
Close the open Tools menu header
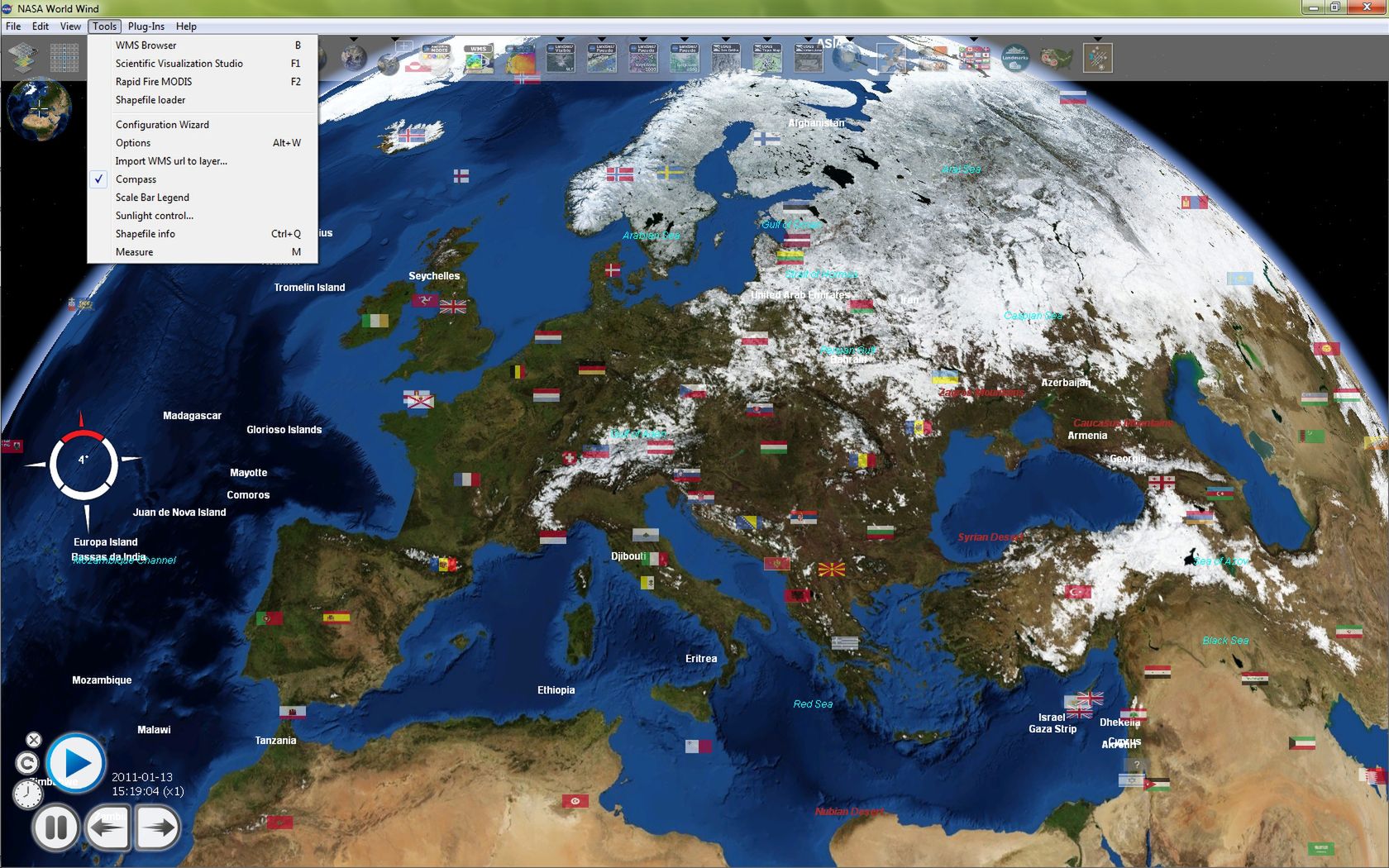(x=105, y=26)
